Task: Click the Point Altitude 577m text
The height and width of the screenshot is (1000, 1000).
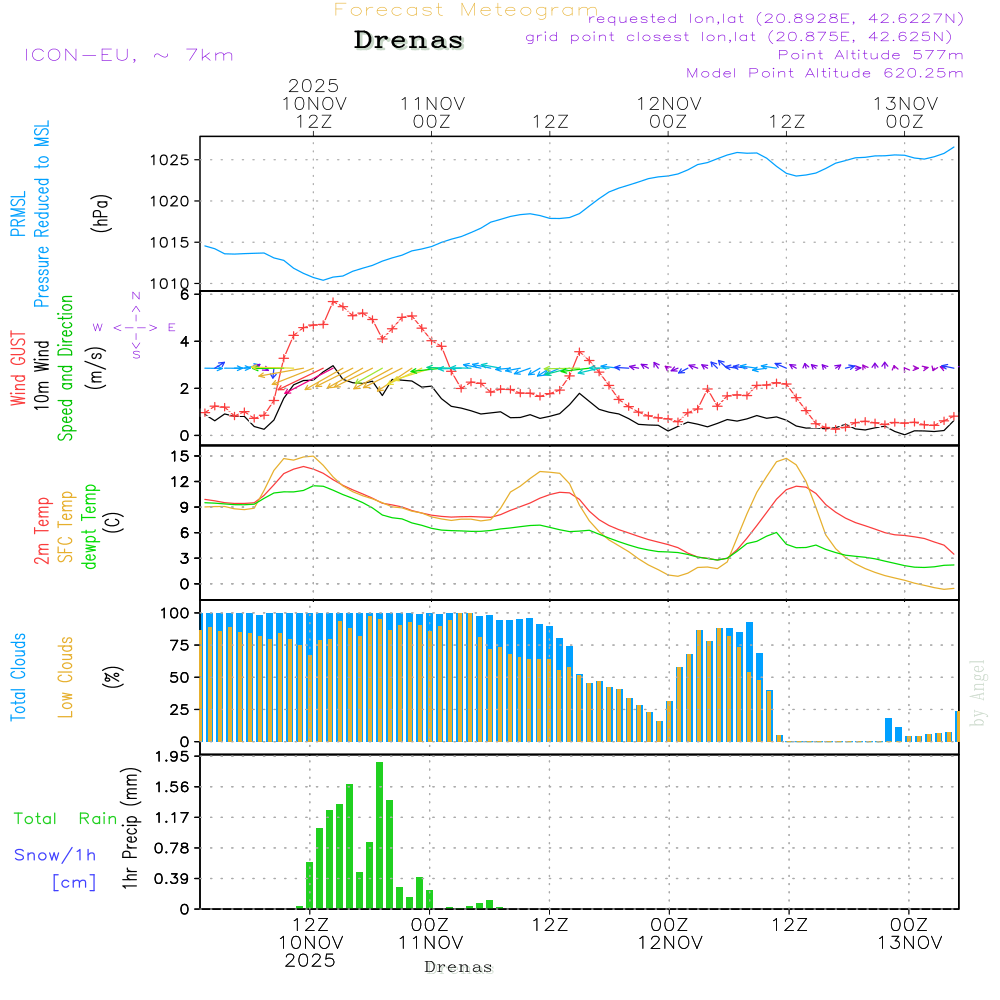Action: 870,55
